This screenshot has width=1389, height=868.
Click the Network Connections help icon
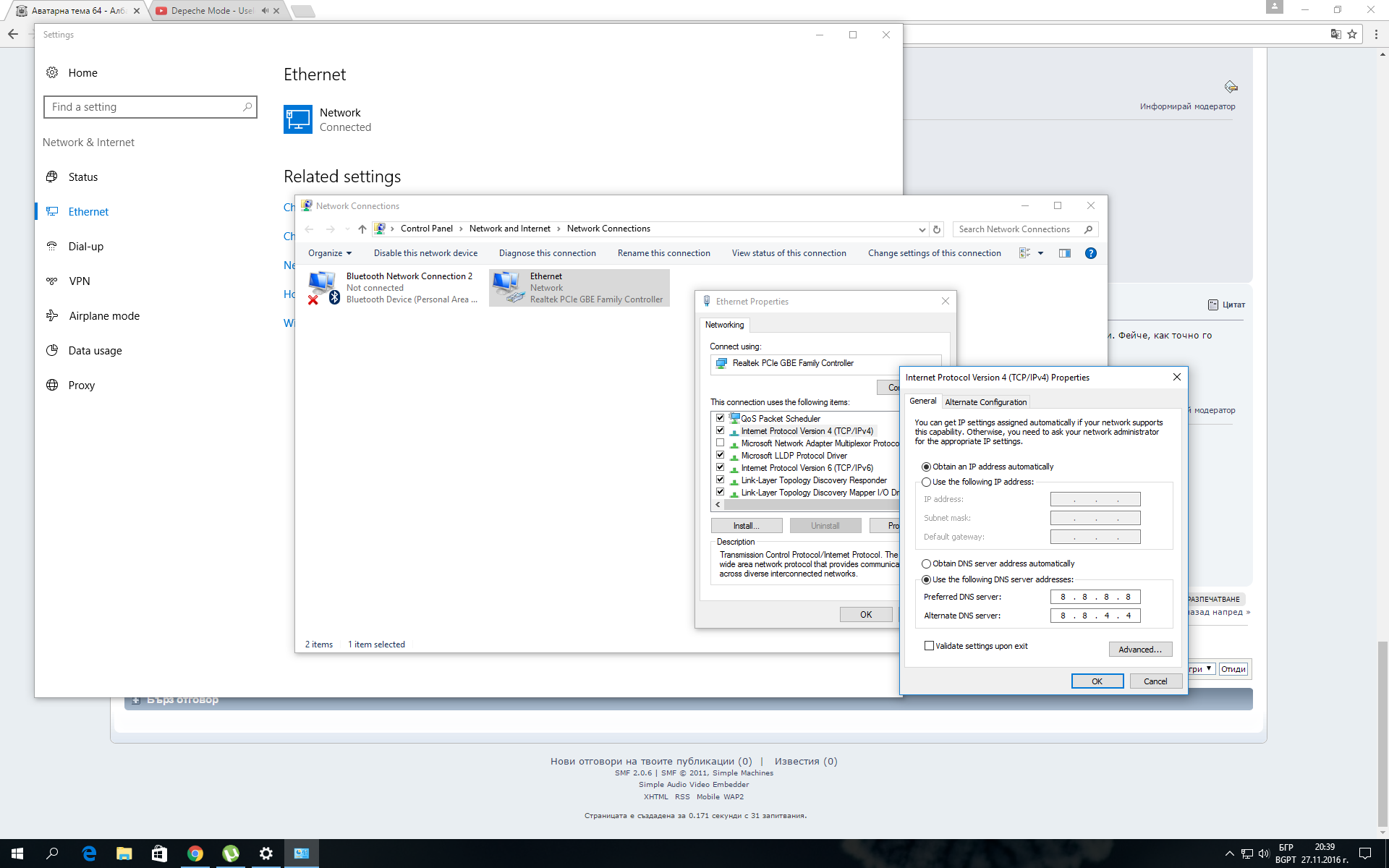(1090, 253)
